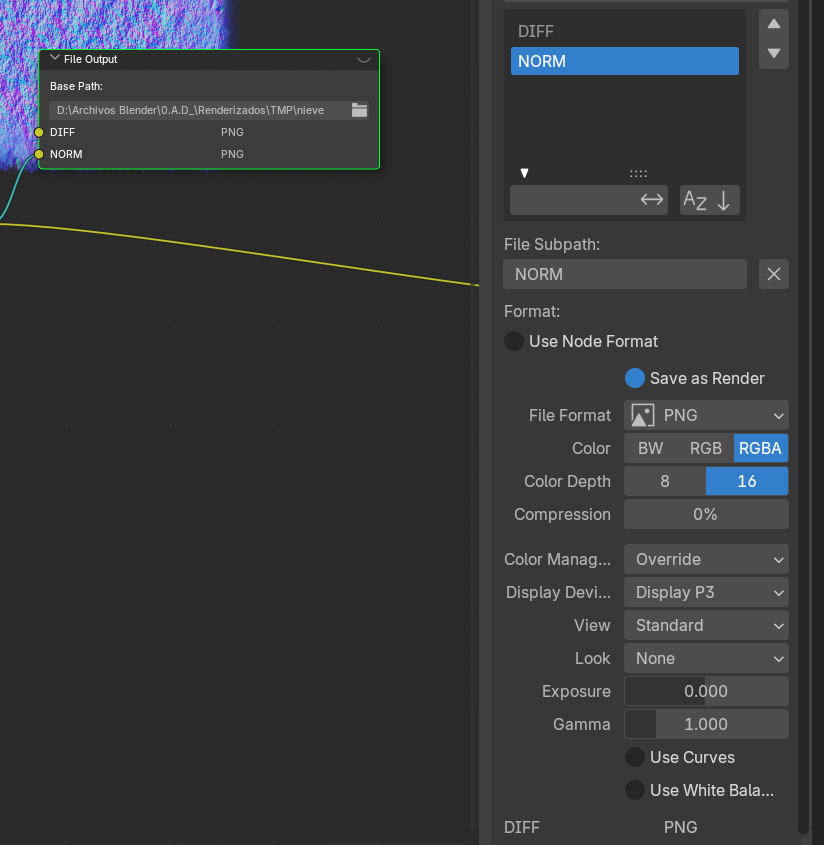
Task: Disable Save as Render option
Action: click(x=635, y=378)
